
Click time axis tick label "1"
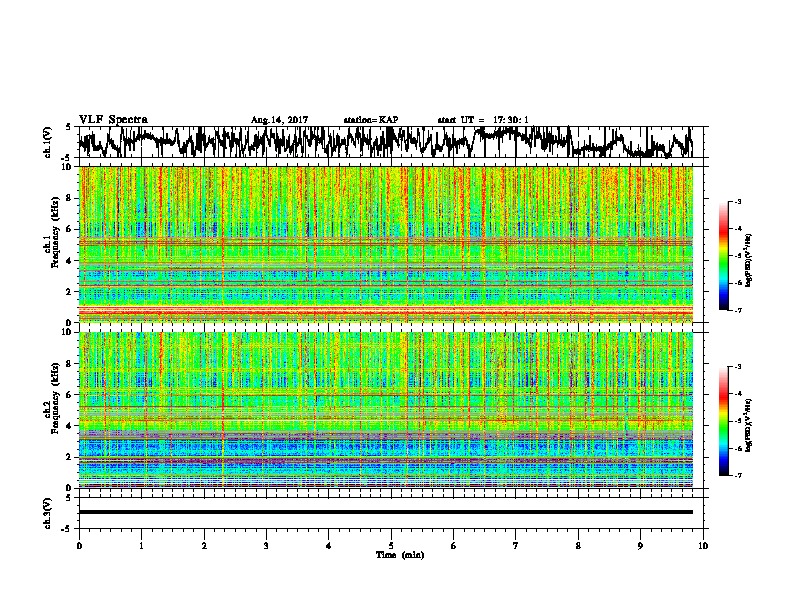(x=141, y=546)
